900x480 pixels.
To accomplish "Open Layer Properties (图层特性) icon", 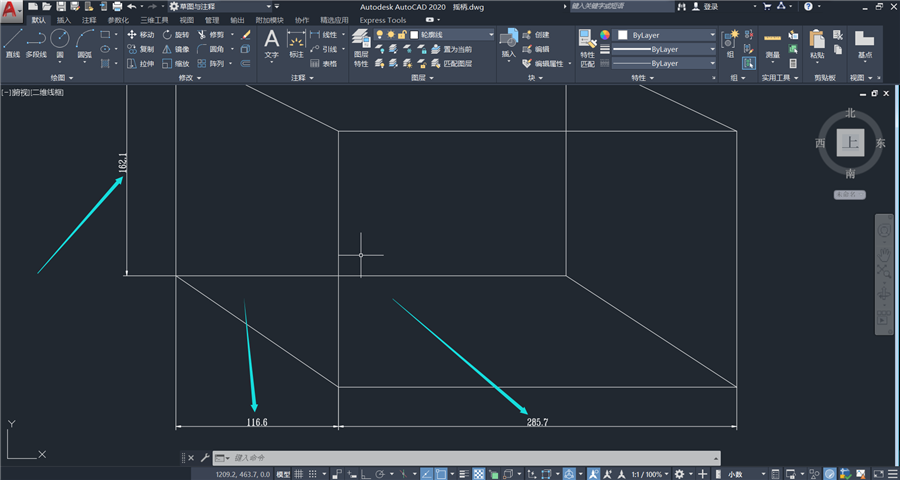I will [361, 49].
